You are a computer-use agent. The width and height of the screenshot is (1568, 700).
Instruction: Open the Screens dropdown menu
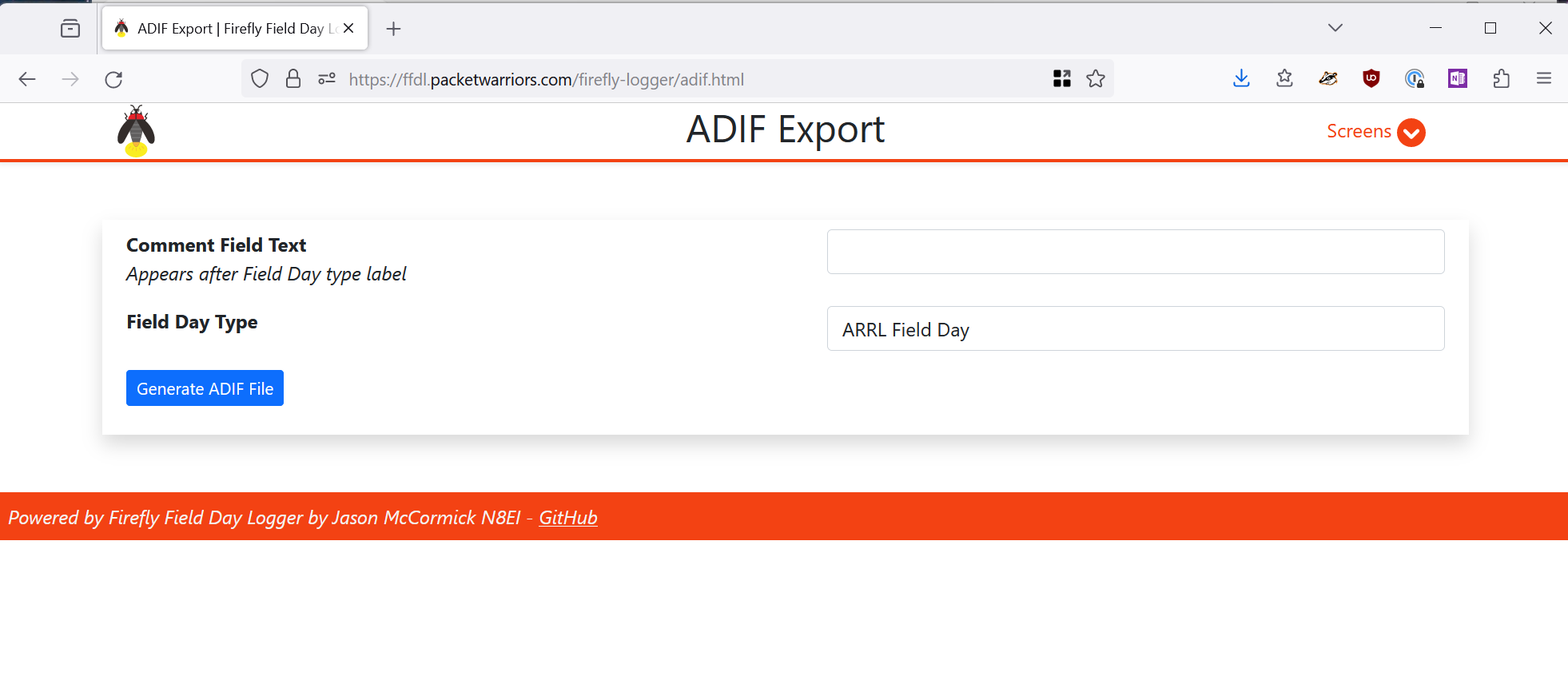pos(1375,132)
